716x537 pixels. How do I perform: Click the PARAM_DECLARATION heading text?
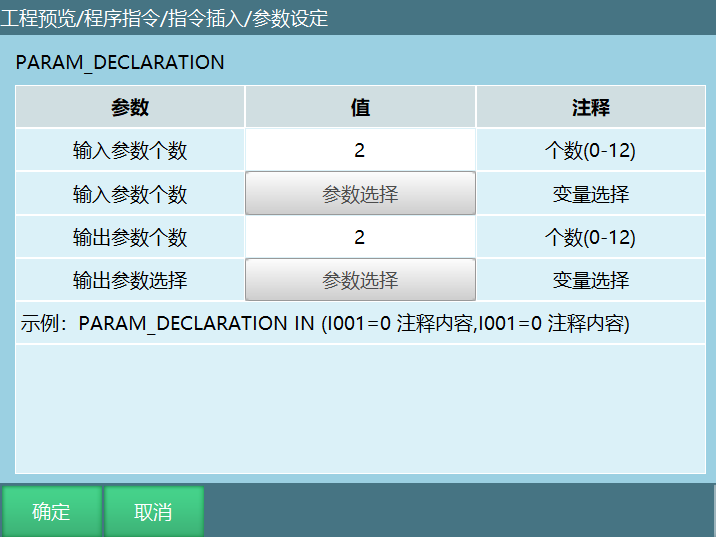tap(120, 62)
